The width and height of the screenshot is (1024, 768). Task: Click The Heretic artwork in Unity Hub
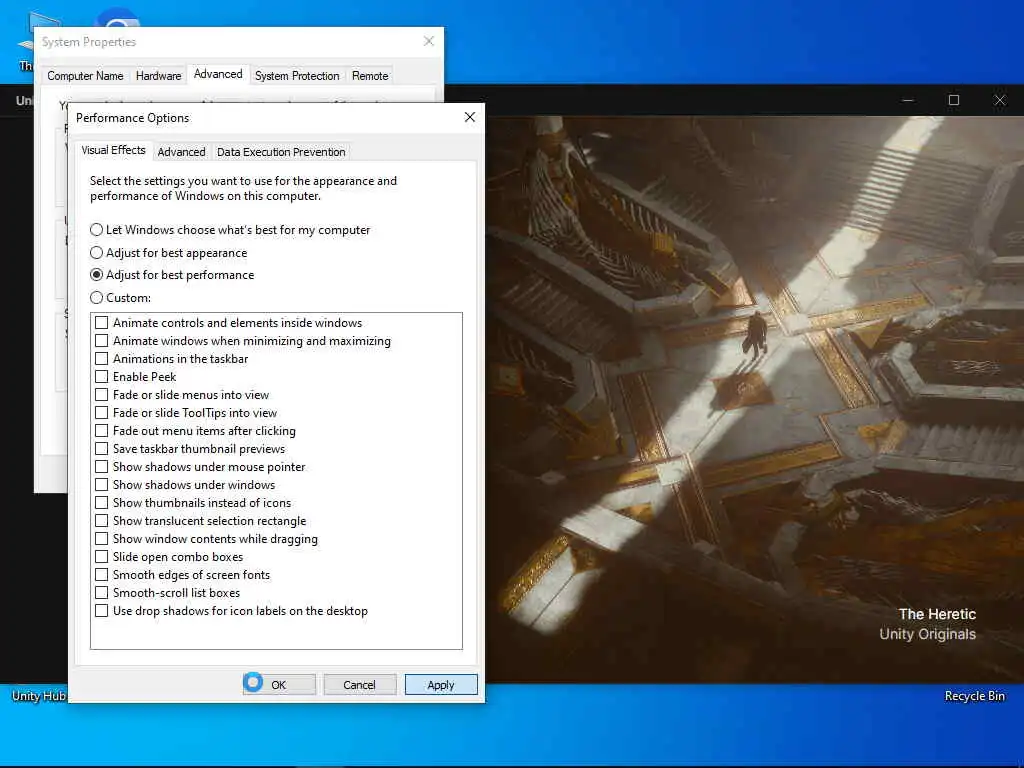point(754,400)
